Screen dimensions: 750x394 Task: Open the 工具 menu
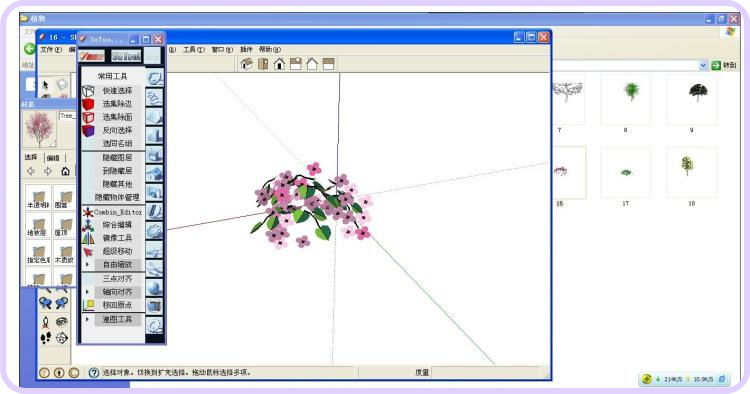pos(194,49)
